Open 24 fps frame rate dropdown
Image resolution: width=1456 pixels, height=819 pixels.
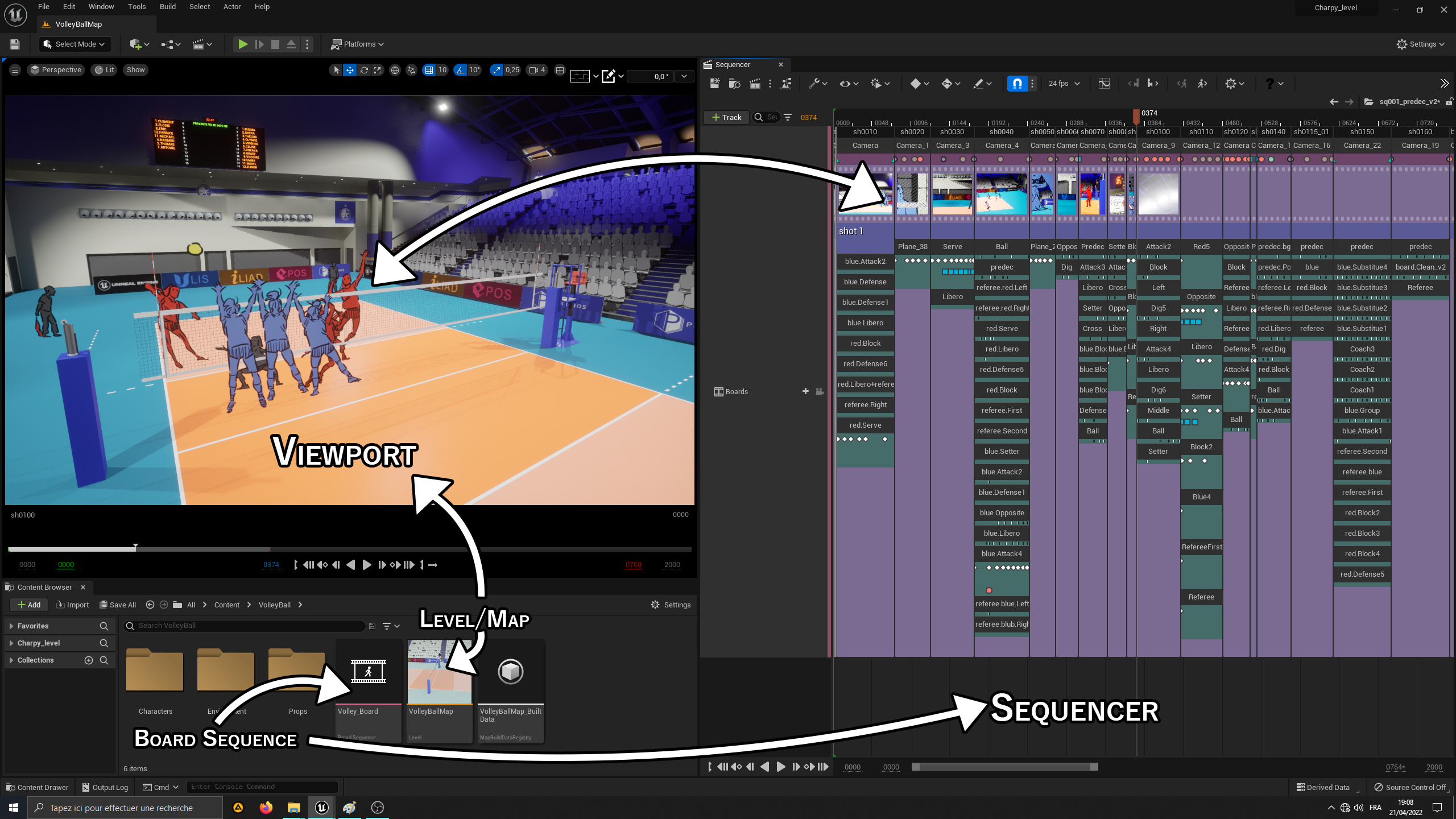click(1064, 84)
